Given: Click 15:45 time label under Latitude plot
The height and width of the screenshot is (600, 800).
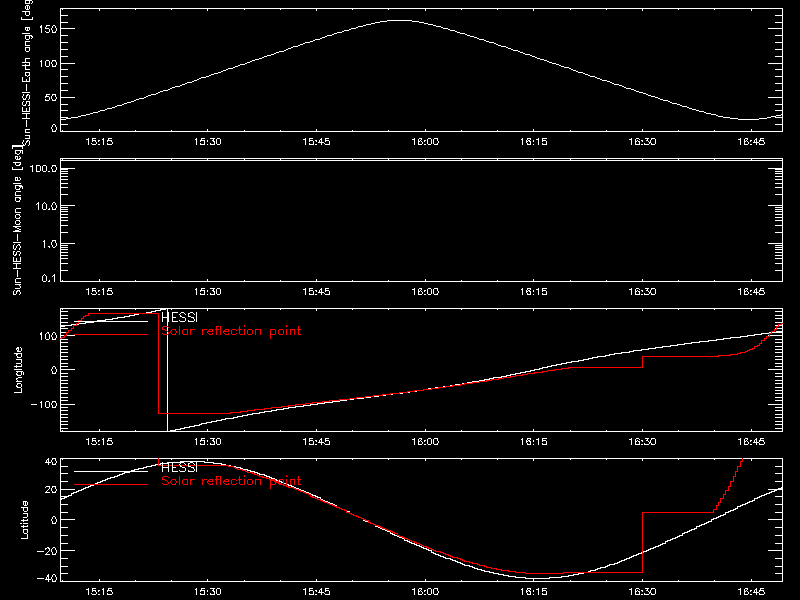Looking at the screenshot, I should pyautogui.click(x=316, y=592).
